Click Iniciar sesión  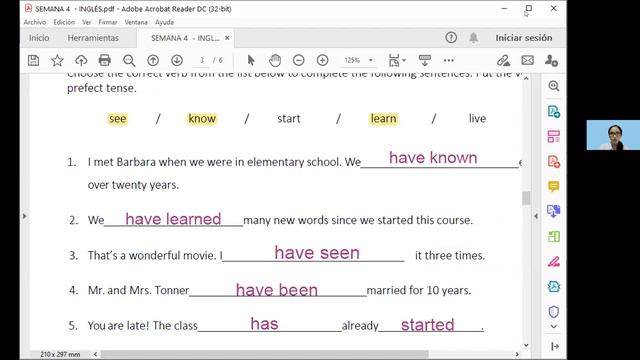pyautogui.click(x=524, y=38)
